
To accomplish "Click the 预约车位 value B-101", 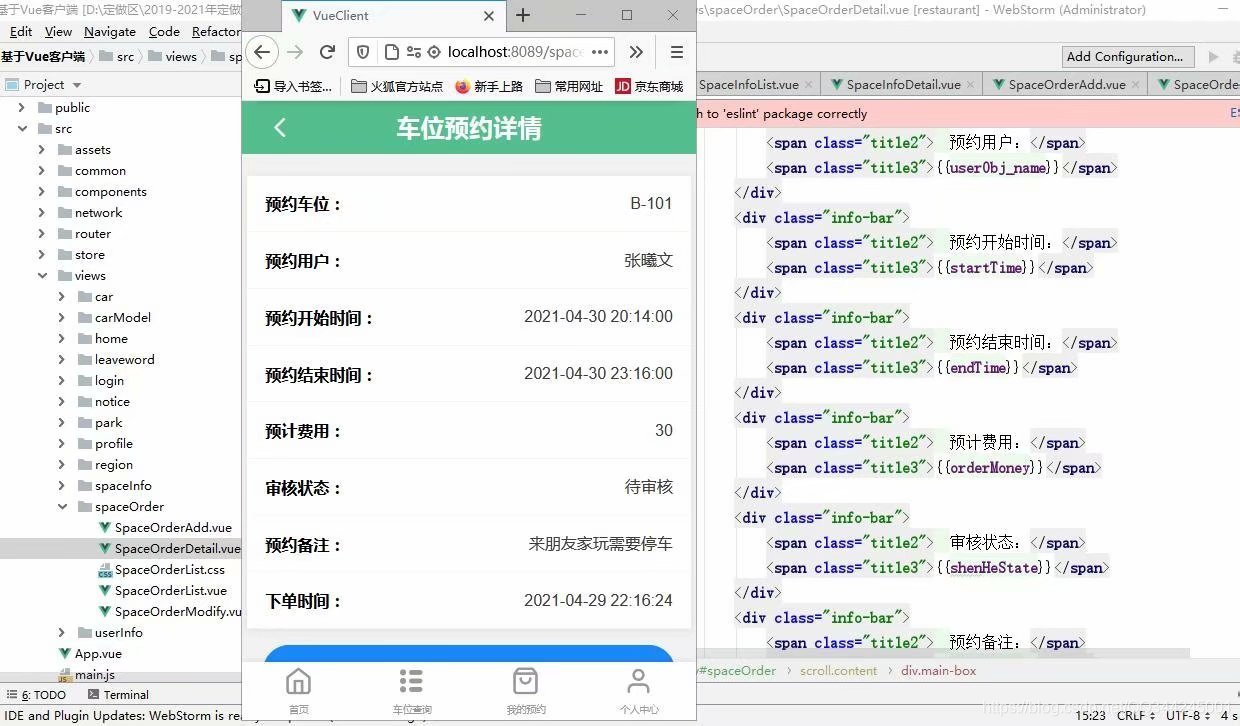I will 651,203.
